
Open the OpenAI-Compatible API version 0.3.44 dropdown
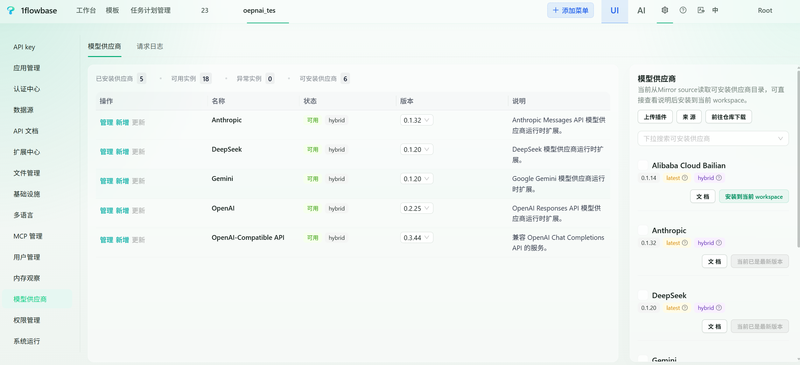click(x=417, y=238)
